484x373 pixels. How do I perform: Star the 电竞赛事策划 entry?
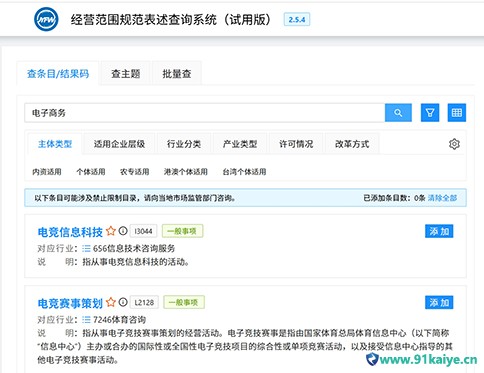pyautogui.click(x=111, y=302)
